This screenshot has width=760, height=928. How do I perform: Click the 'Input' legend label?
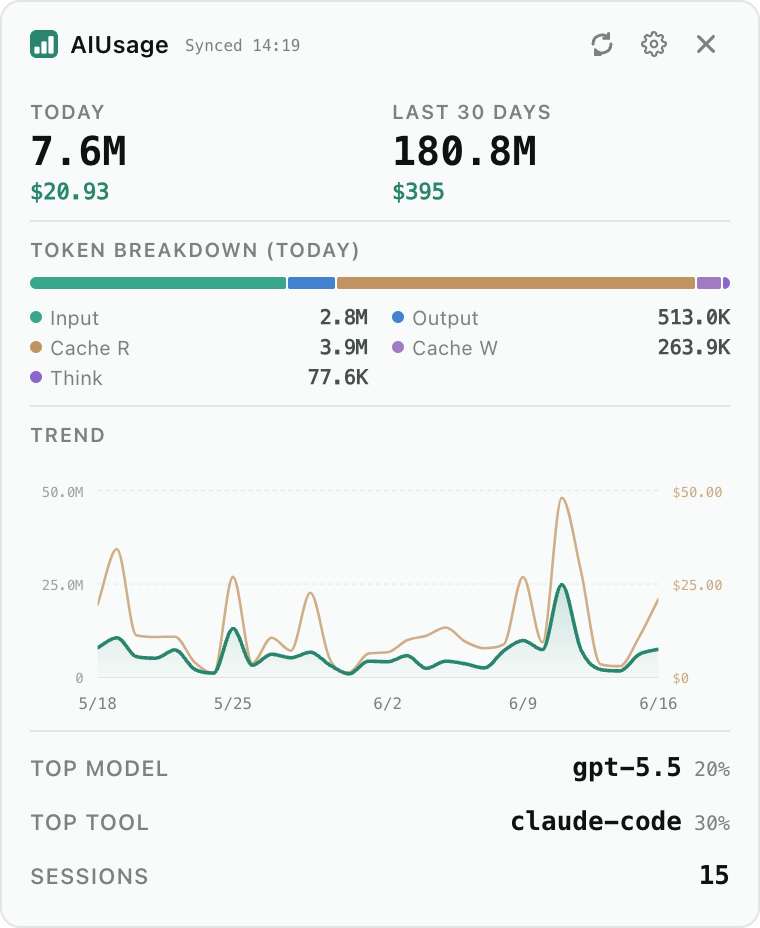pos(75,318)
